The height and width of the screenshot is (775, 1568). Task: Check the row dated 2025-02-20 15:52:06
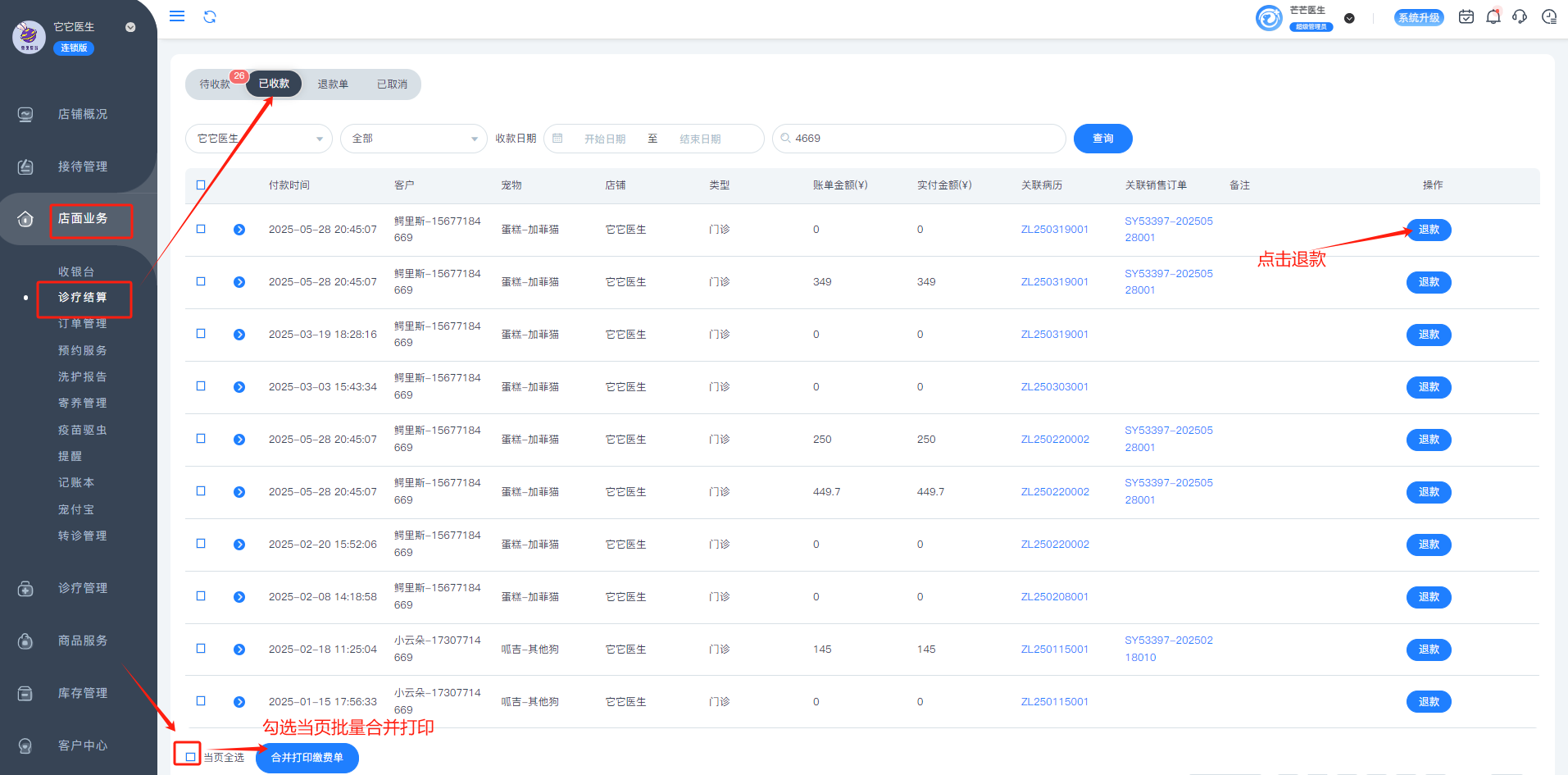point(201,544)
